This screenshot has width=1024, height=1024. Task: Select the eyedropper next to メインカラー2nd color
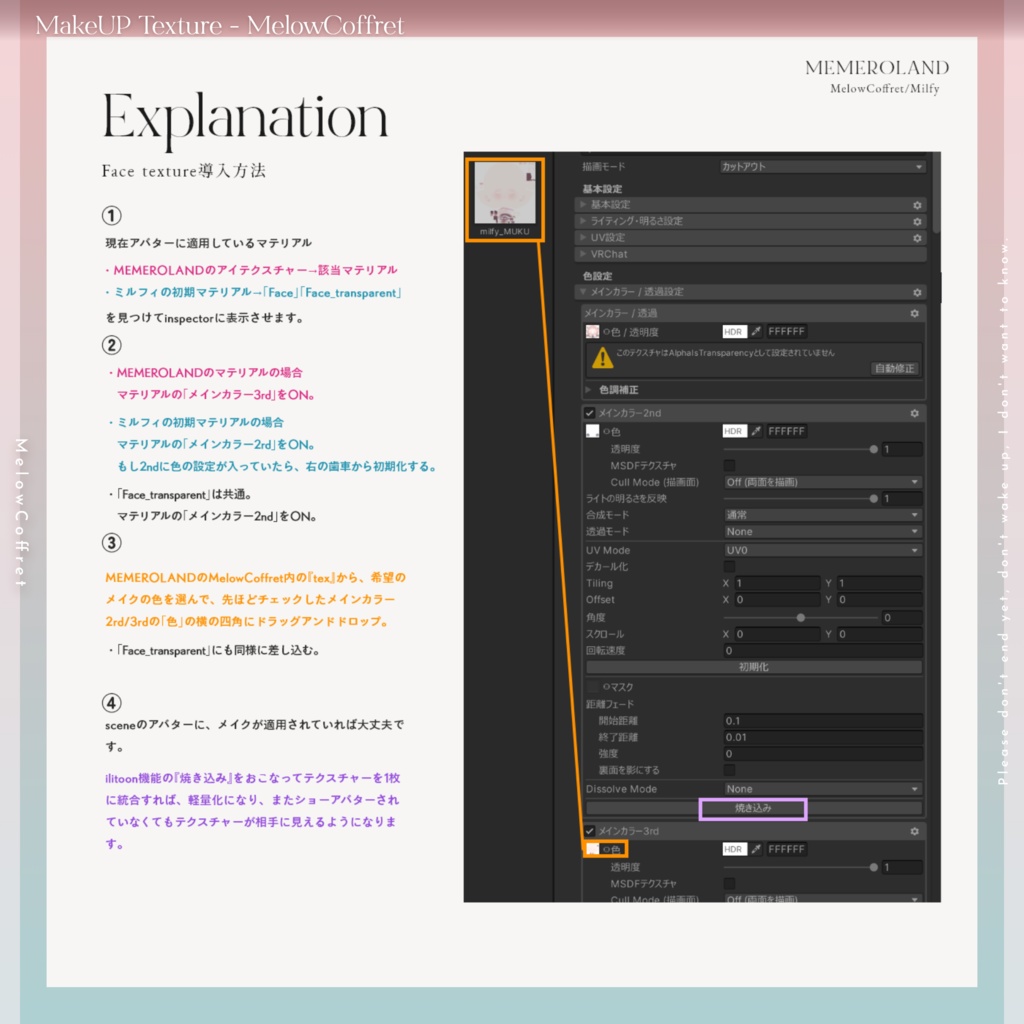coord(755,431)
